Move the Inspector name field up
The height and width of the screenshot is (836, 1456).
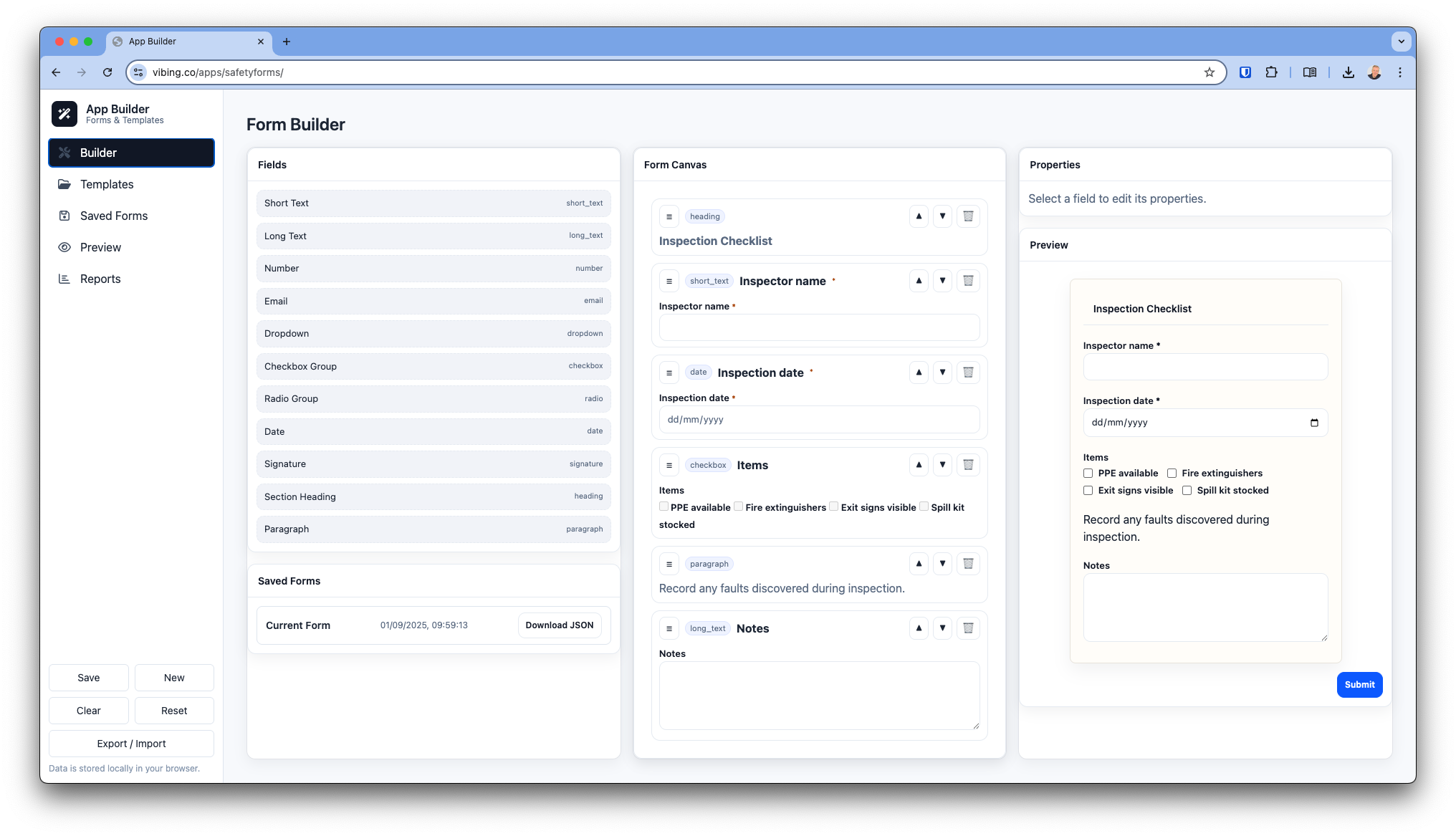coord(919,281)
